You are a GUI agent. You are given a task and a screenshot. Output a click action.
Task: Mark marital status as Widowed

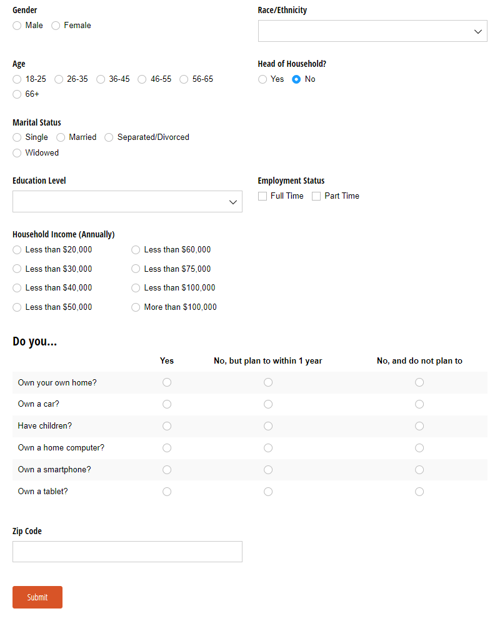pyautogui.click(x=17, y=153)
